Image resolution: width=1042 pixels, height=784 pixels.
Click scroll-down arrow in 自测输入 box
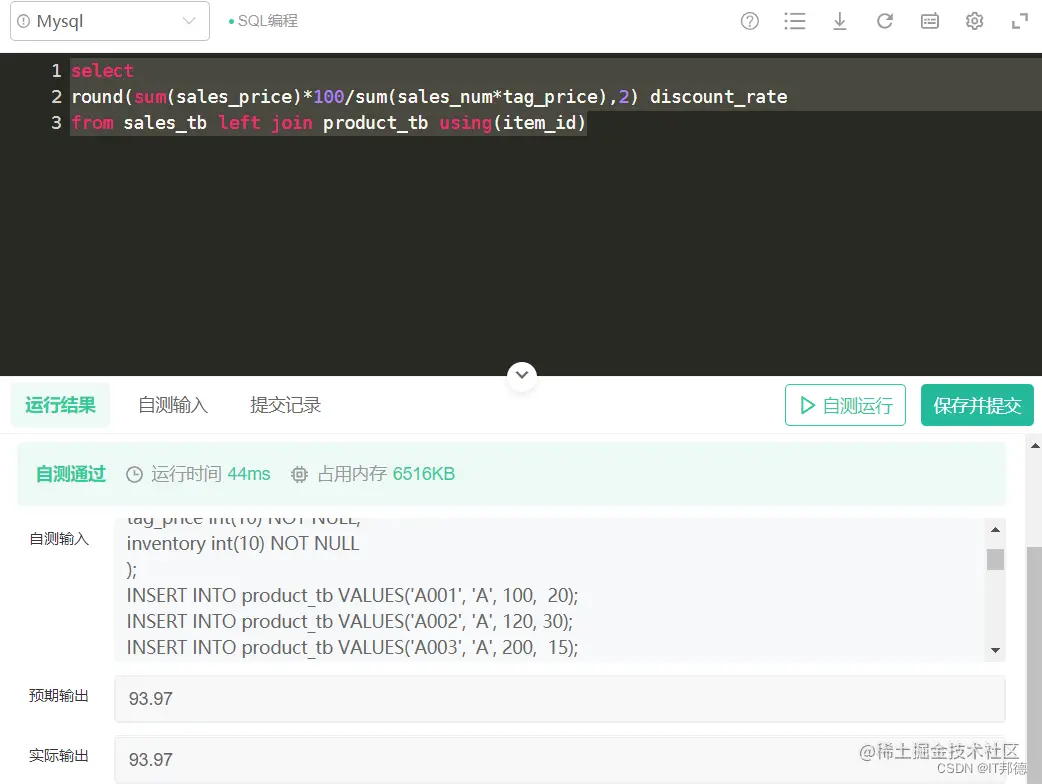(995, 650)
